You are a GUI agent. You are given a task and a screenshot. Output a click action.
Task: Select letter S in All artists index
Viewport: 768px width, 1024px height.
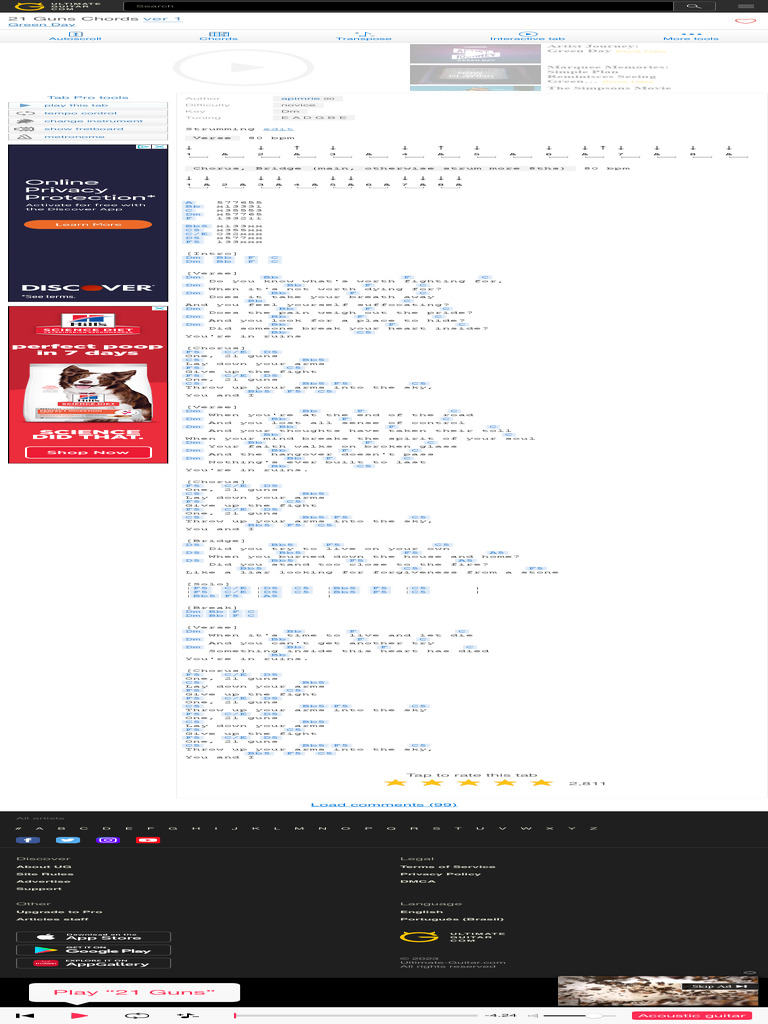pyautogui.click(x=436, y=828)
